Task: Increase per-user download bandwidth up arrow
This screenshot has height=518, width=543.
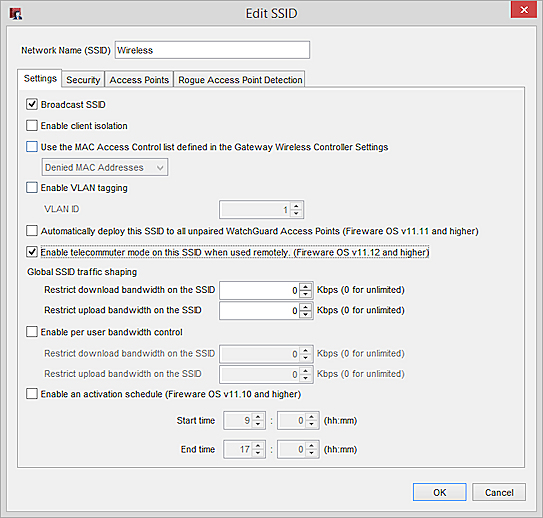Action: click(305, 350)
